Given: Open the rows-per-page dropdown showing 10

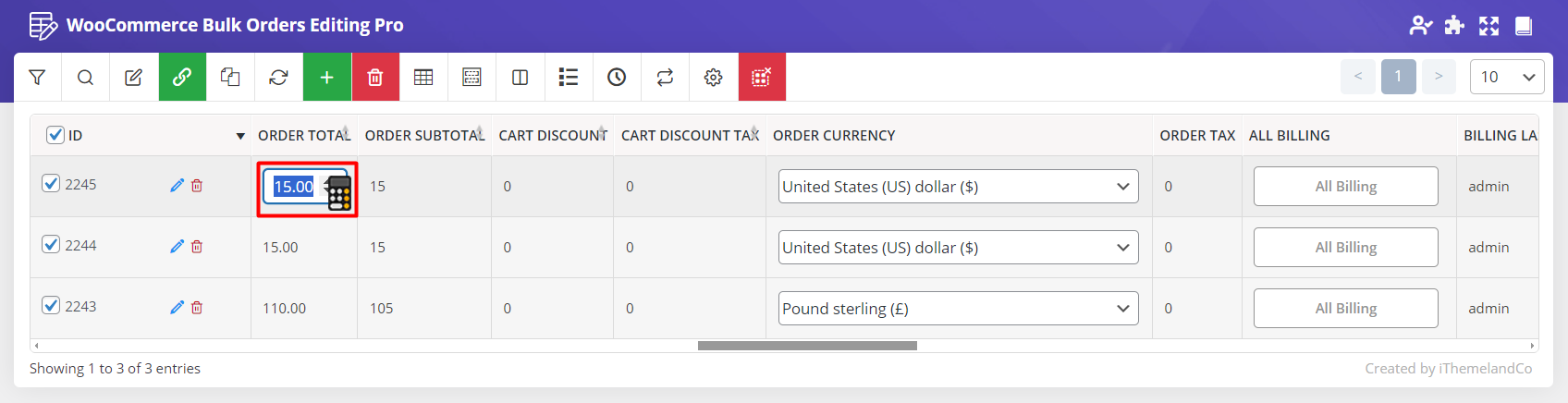Looking at the screenshot, I should point(1506,78).
